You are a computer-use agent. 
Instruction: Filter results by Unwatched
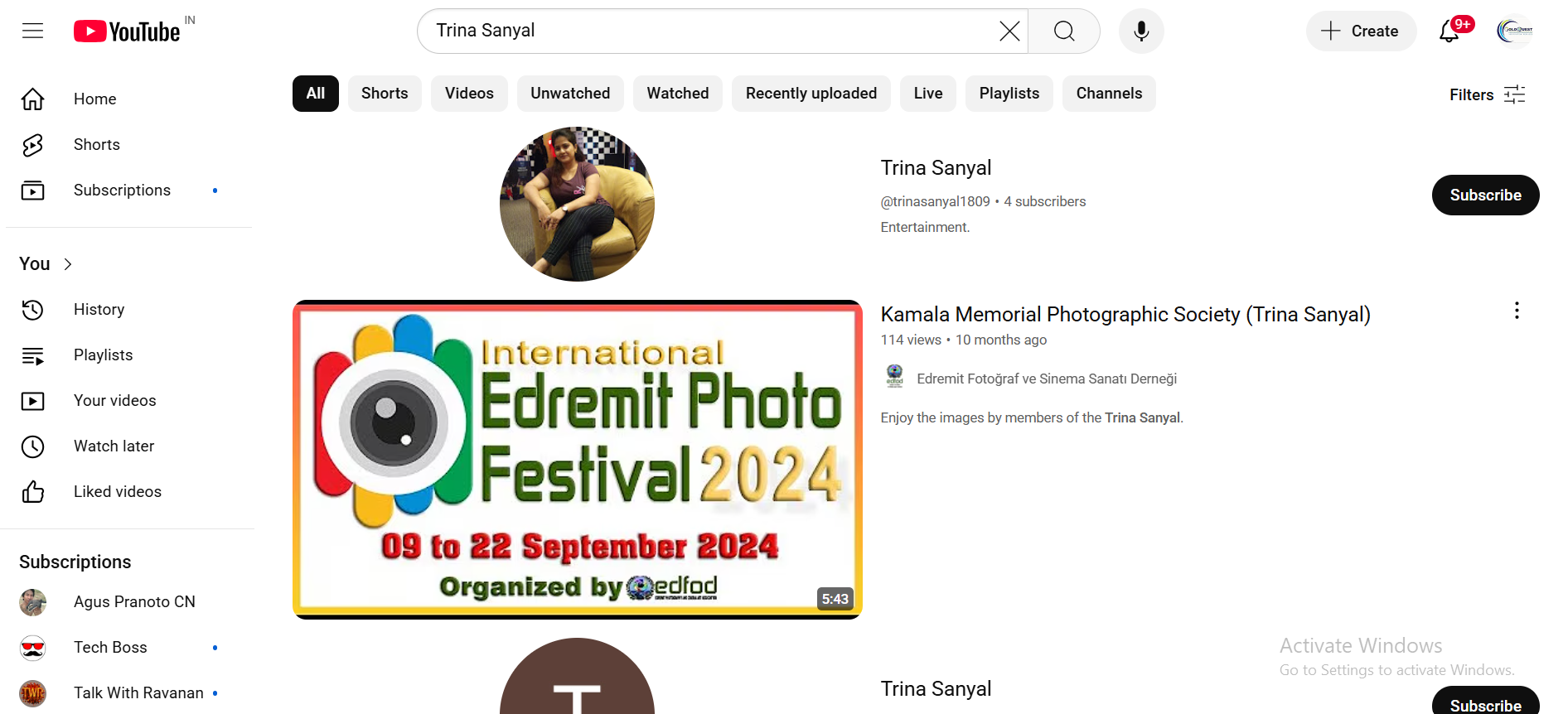click(x=570, y=94)
